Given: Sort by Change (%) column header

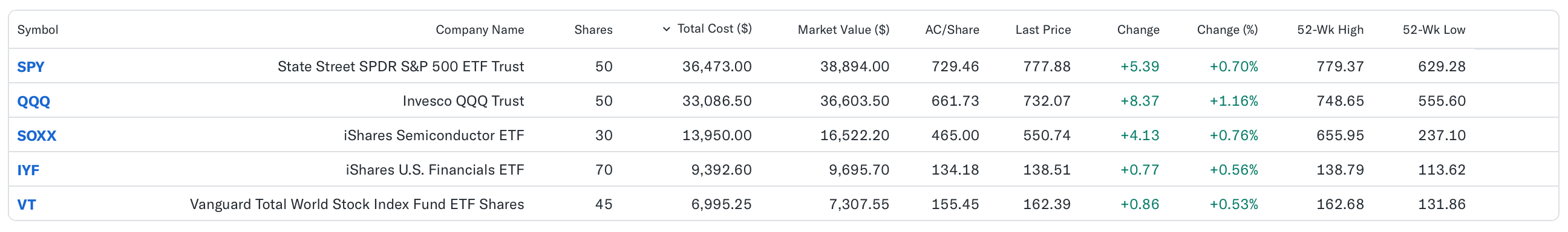Looking at the screenshot, I should point(1227,30).
